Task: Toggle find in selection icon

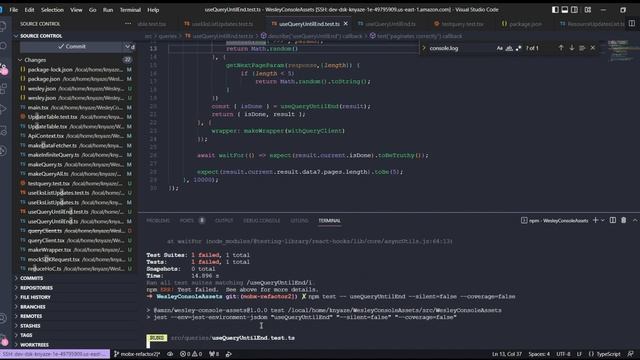Action: 582,48
